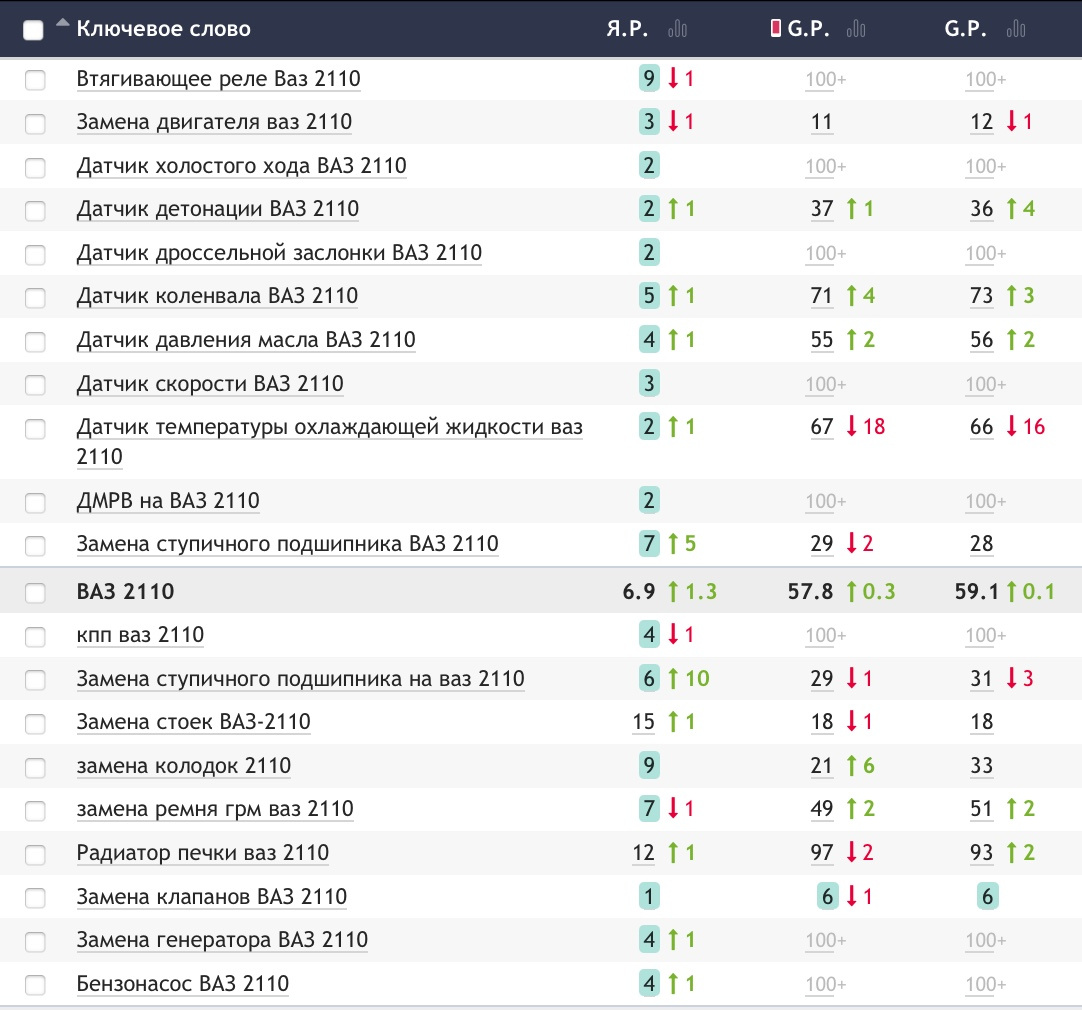Tick the select-all checkbox in the table header
This screenshot has width=1082, height=1010.
click(33, 30)
